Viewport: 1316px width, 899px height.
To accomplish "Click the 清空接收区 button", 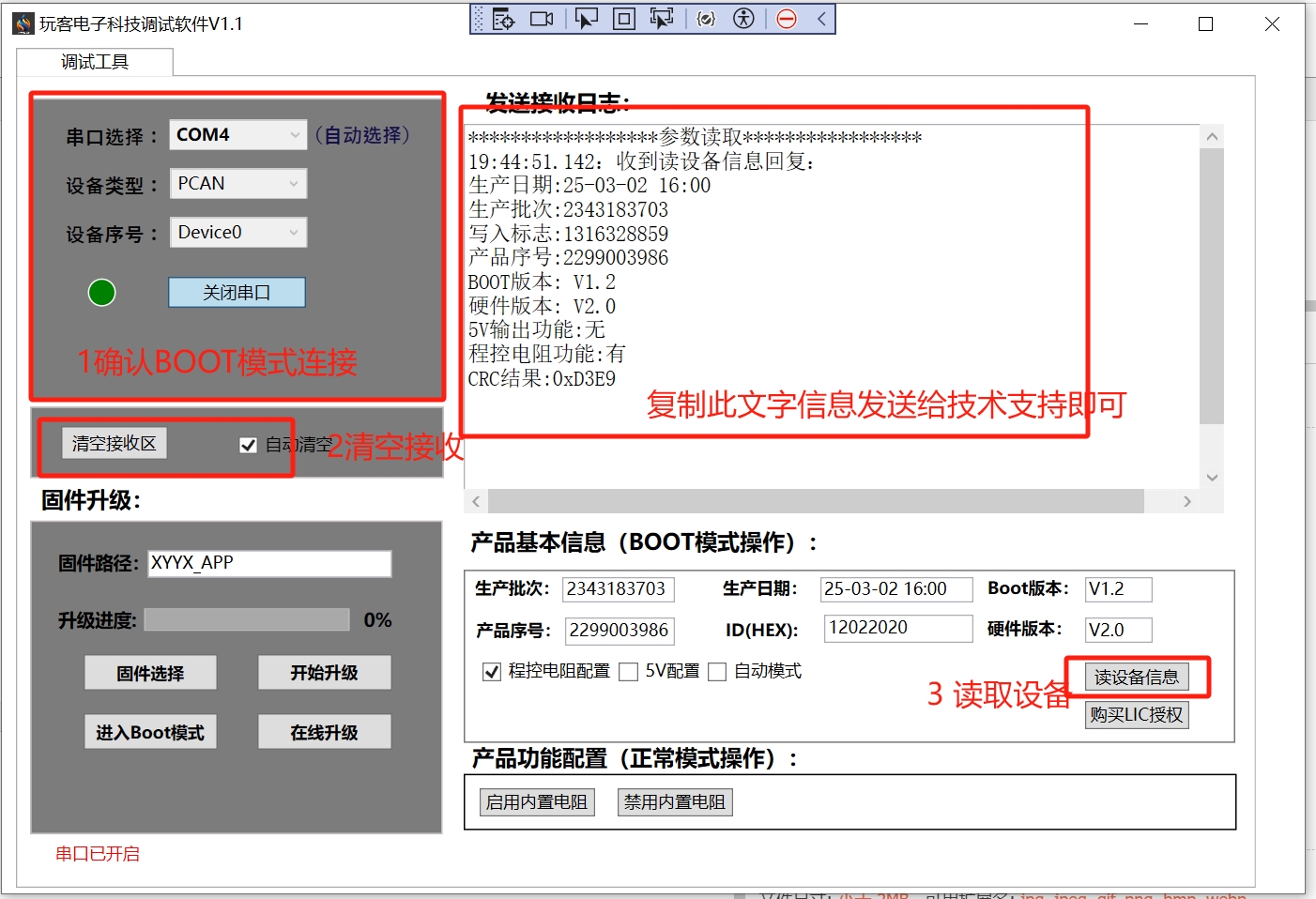I will tap(115, 443).
